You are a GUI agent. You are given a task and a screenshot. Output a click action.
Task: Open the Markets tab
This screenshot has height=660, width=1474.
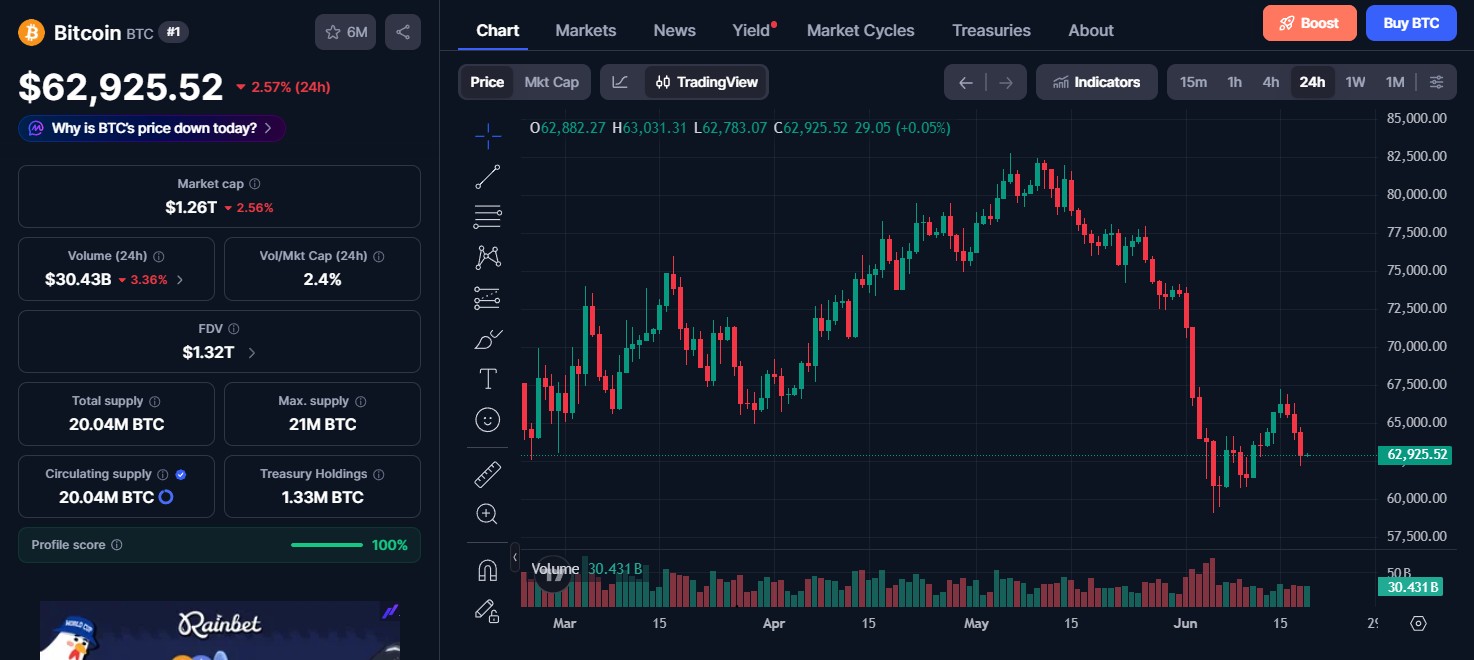point(586,30)
